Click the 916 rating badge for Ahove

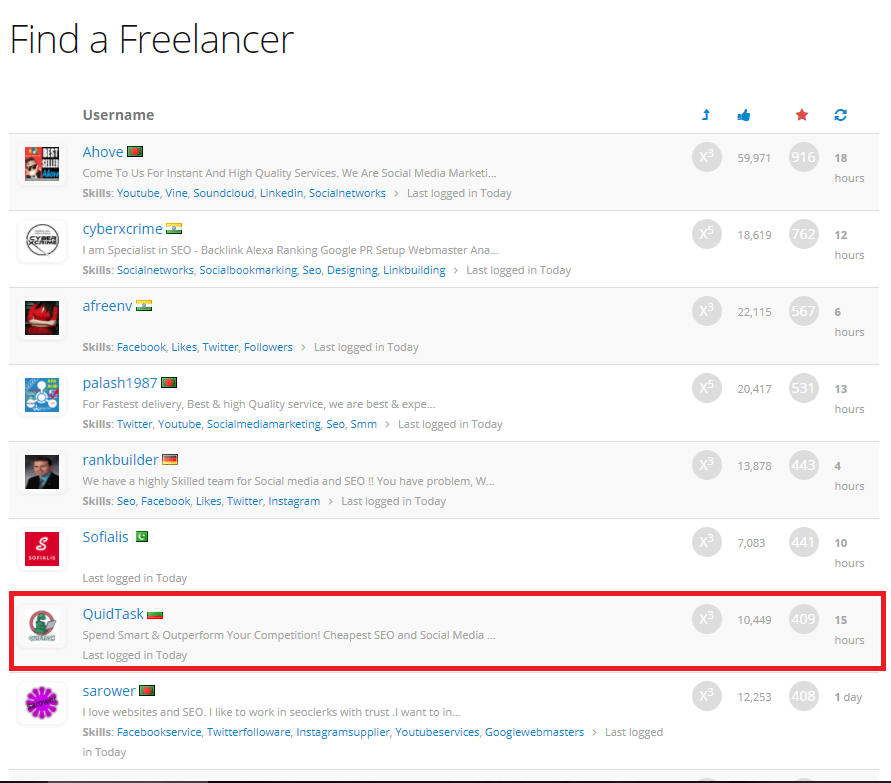pyautogui.click(x=803, y=157)
